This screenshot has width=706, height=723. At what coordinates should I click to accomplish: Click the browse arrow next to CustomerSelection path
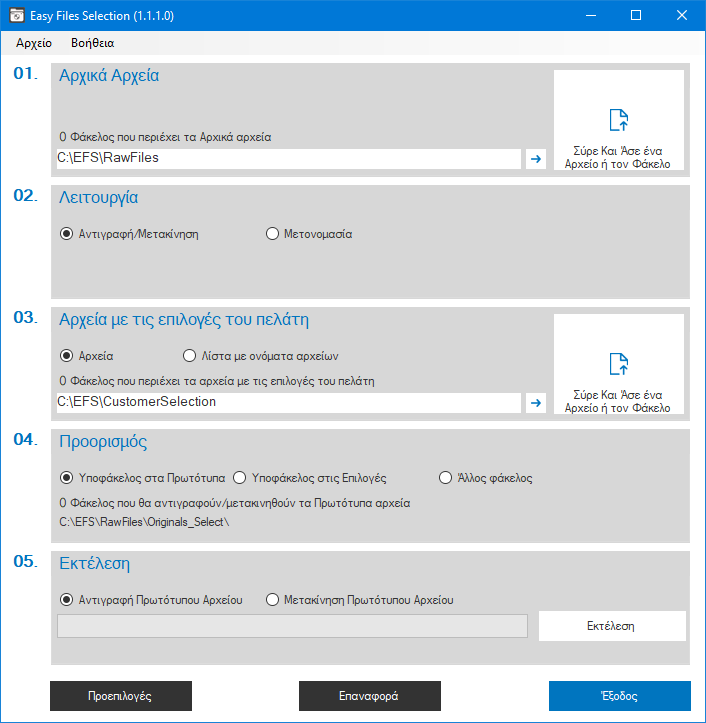[x=535, y=402]
